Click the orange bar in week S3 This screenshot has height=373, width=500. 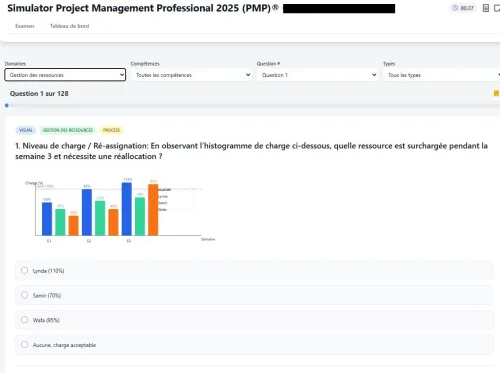153,210
